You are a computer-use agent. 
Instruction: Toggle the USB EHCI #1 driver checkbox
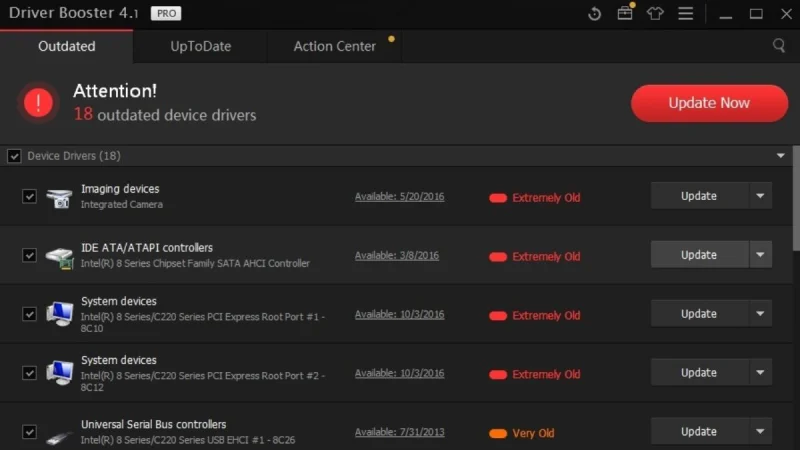pos(30,432)
